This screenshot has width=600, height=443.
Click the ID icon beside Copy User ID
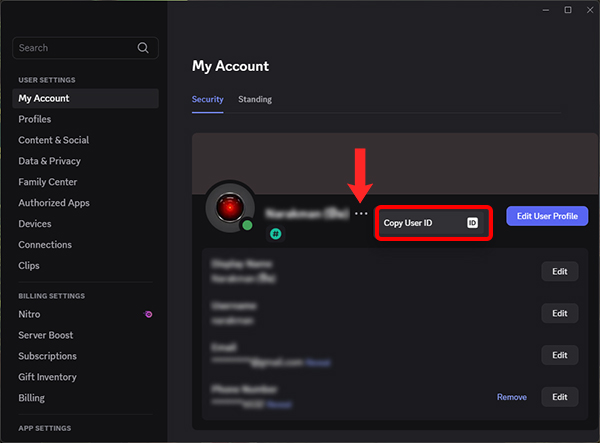point(472,223)
